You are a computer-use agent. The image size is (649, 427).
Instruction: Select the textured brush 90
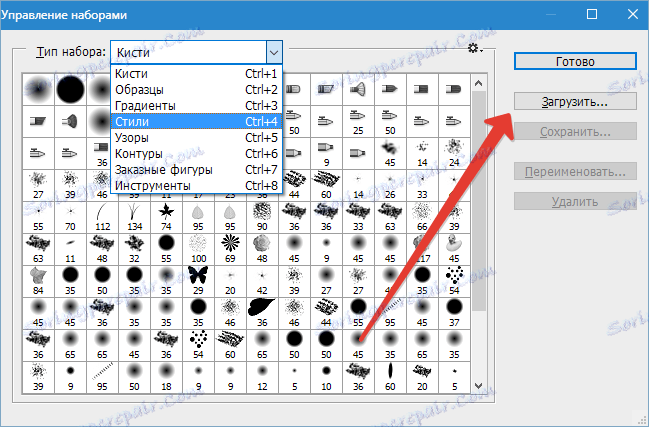click(262, 218)
